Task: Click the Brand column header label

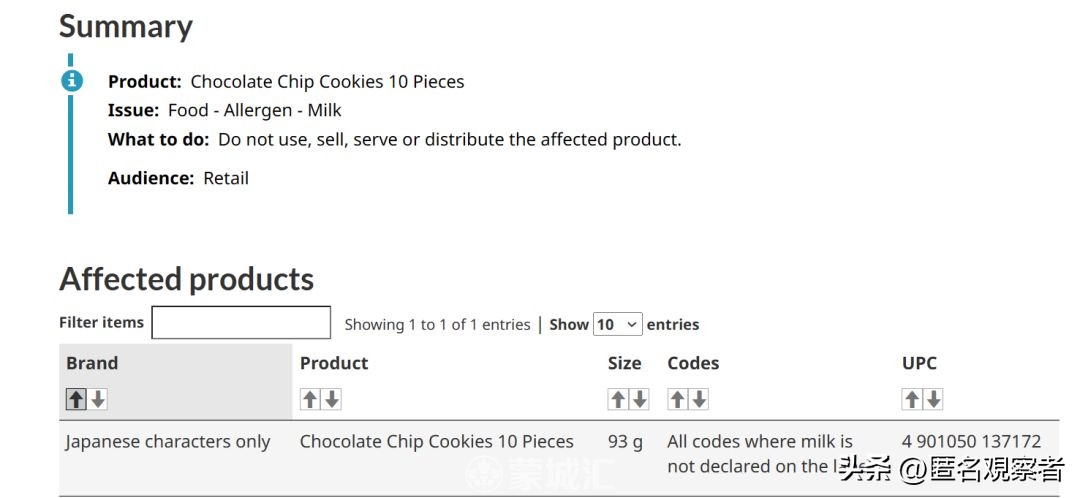Action: click(92, 363)
